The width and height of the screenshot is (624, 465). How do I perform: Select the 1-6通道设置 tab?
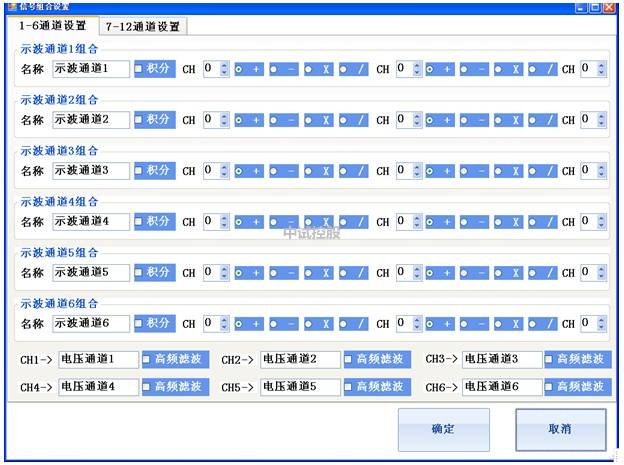52,26
